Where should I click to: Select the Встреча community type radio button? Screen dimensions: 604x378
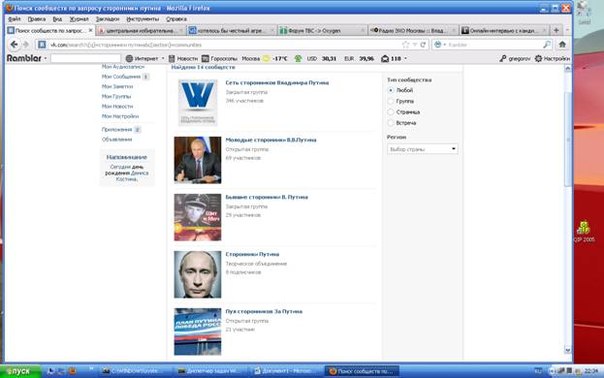tap(391, 123)
